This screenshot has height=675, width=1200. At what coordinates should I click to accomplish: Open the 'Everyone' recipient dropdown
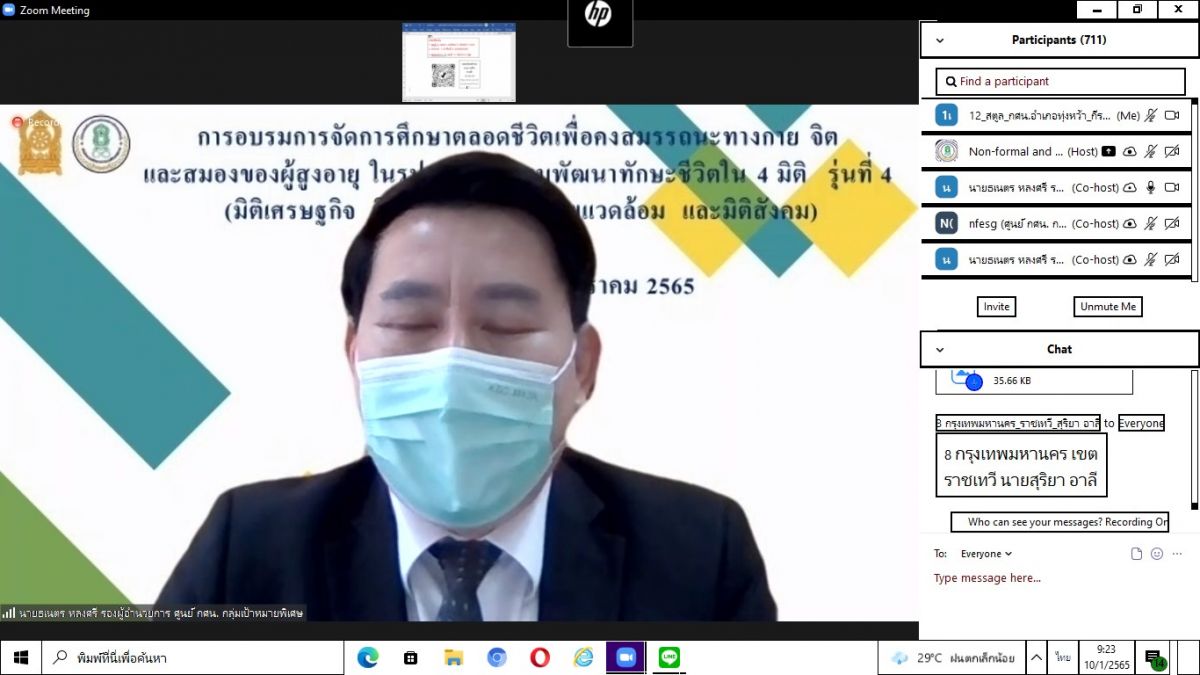(986, 554)
